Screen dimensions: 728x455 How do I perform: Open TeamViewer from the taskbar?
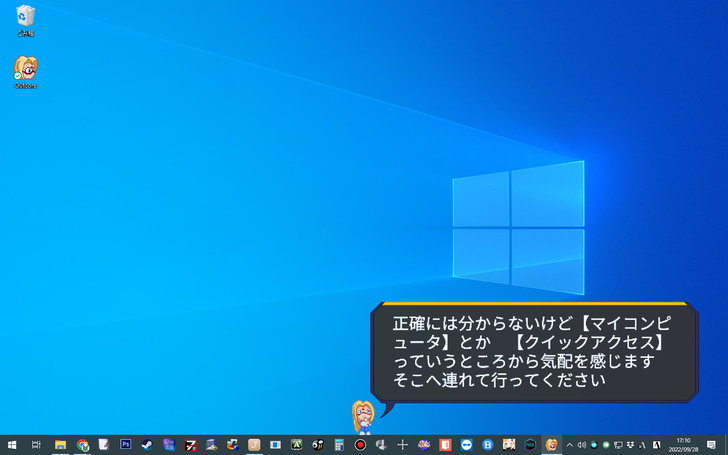(x=467, y=445)
